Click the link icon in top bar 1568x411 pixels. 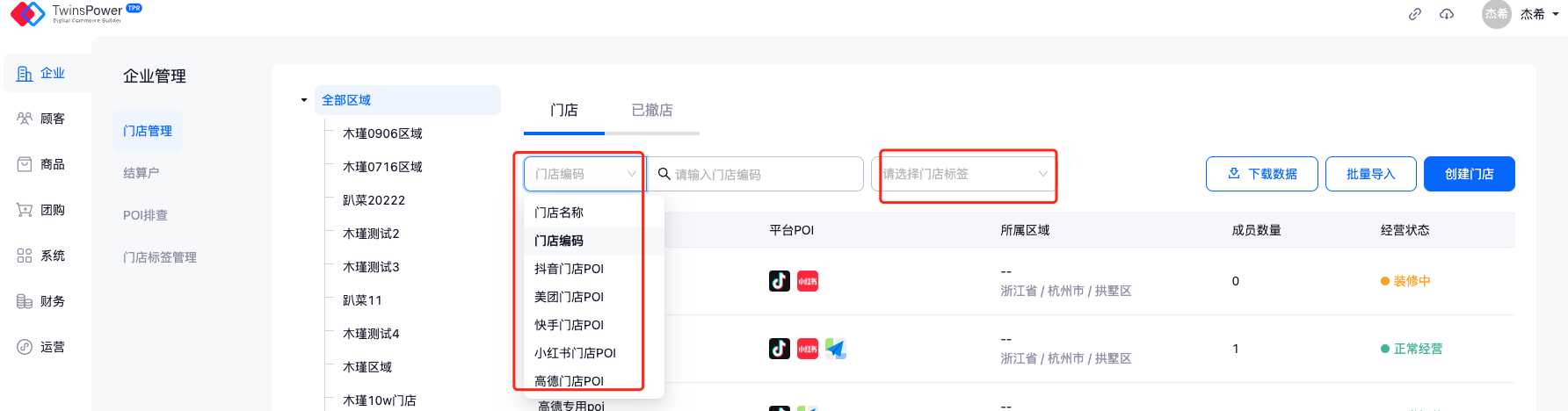(1415, 14)
